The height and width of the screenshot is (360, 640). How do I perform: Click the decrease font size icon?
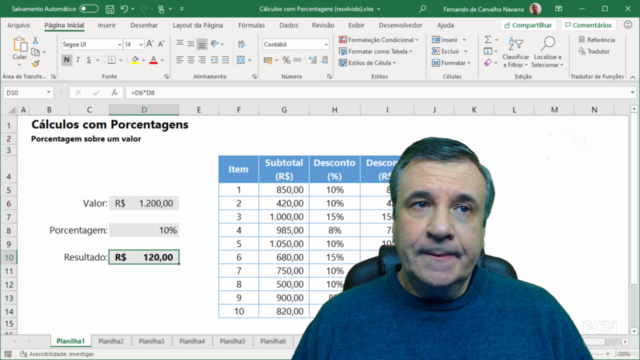[161, 44]
